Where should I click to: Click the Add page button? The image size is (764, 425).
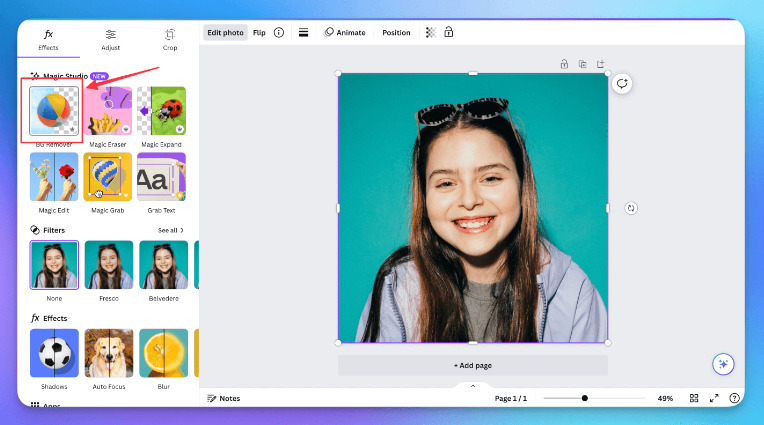pos(472,365)
